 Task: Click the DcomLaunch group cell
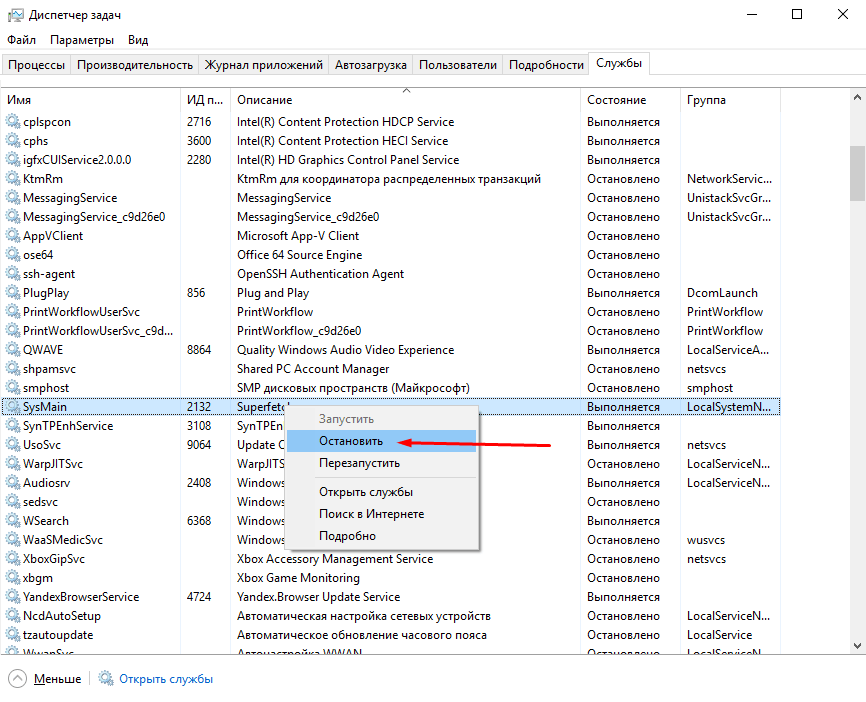(722, 293)
